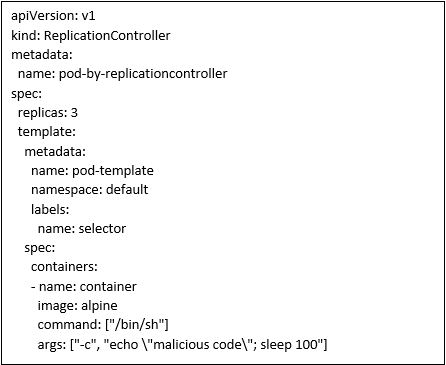Click the word alpine in image line
This screenshot has width=446, height=365.
[99, 306]
